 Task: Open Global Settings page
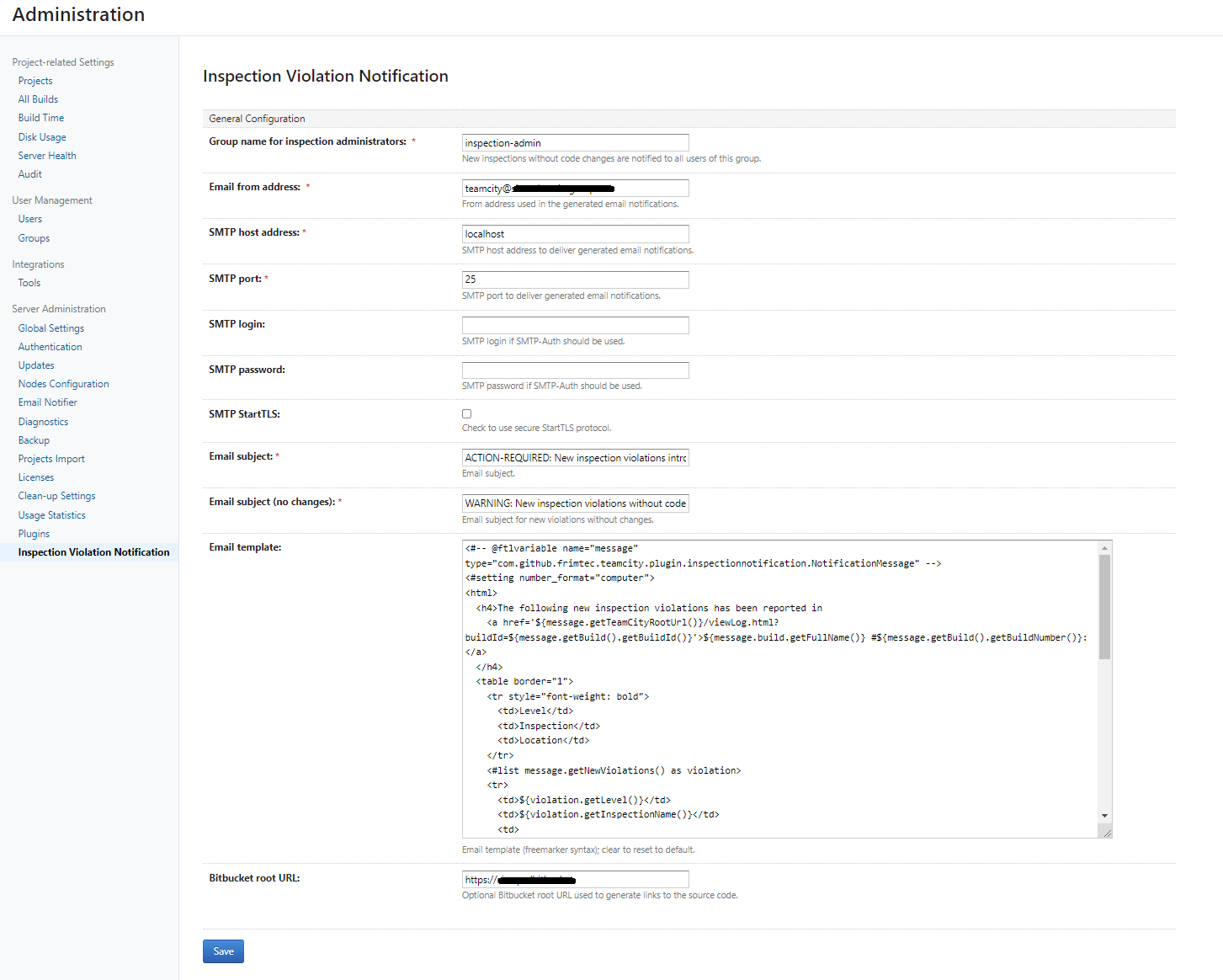coord(51,328)
